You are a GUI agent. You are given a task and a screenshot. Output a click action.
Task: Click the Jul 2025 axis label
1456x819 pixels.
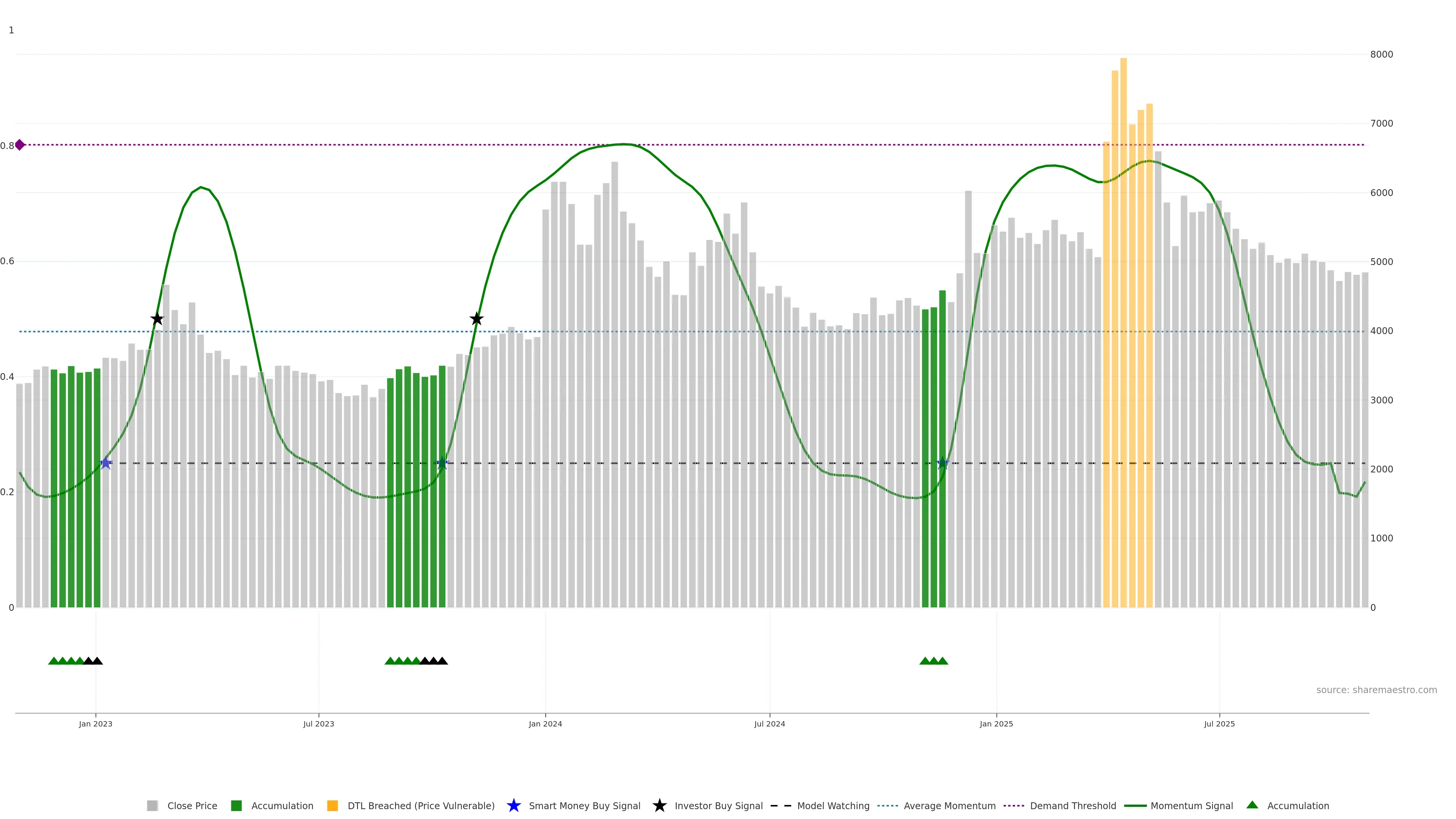point(1219,724)
